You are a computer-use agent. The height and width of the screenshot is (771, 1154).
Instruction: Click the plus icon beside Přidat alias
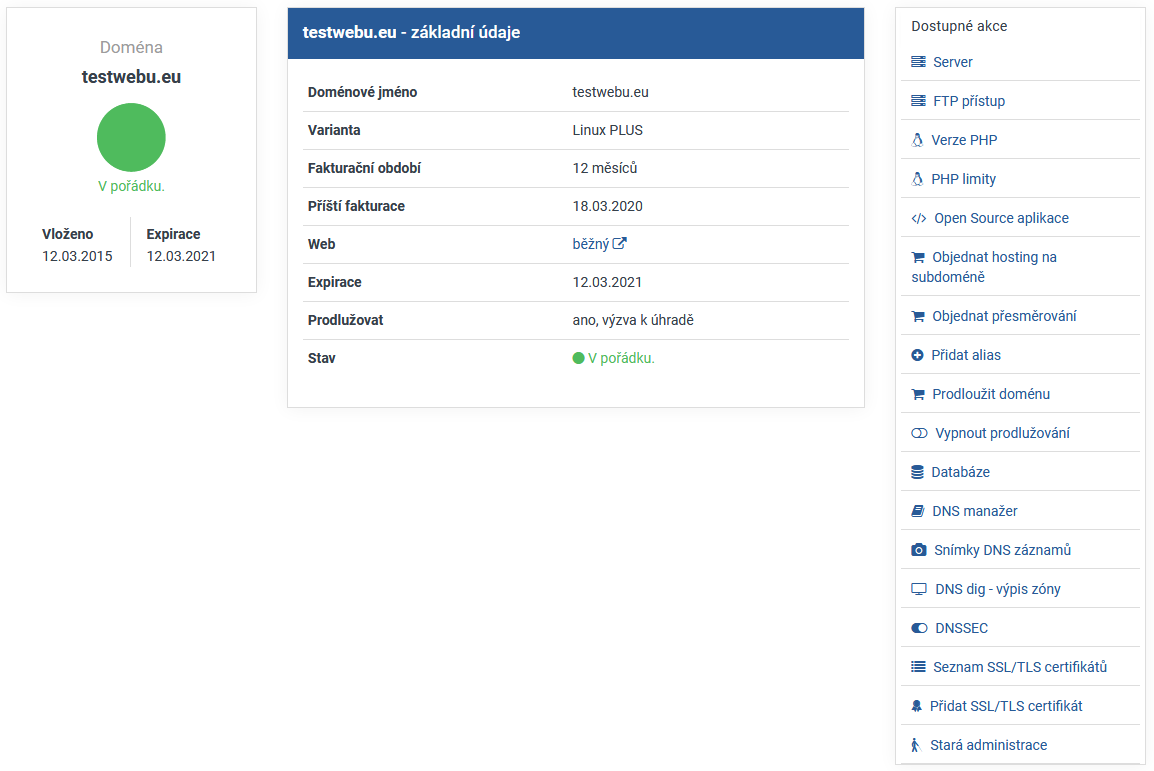pyautogui.click(x=918, y=355)
